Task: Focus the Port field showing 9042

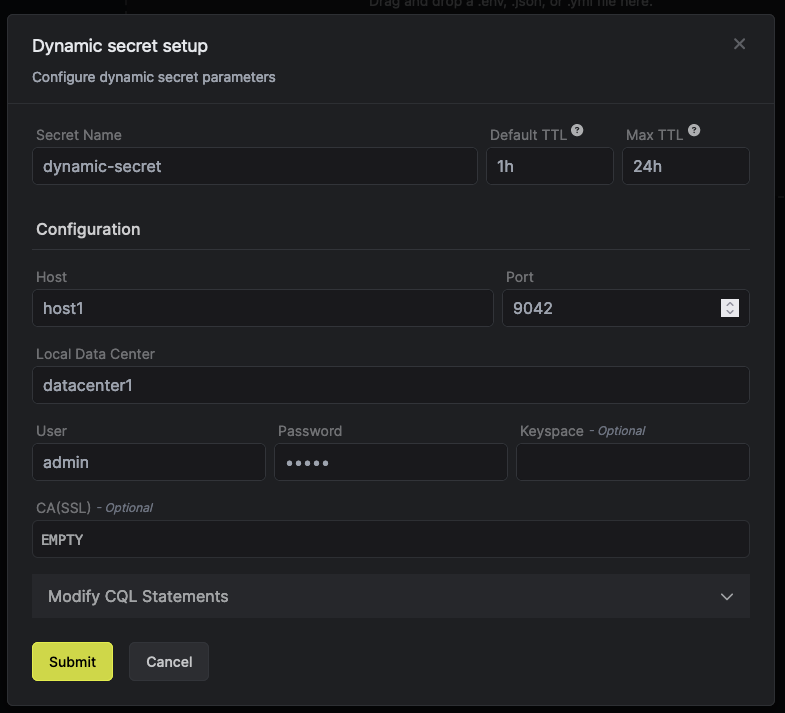Action: tap(625, 308)
